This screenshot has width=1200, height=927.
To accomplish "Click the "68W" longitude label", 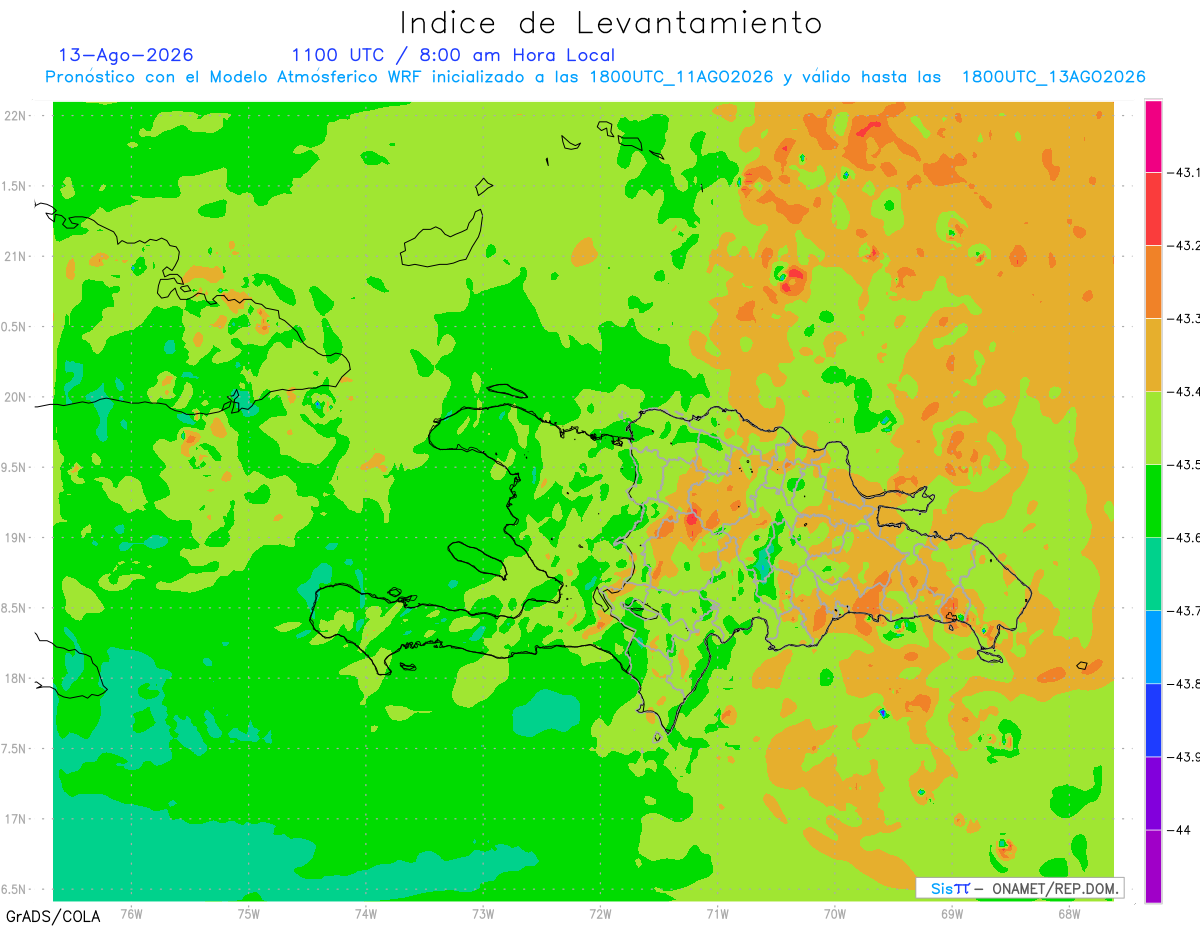I will (1069, 912).
